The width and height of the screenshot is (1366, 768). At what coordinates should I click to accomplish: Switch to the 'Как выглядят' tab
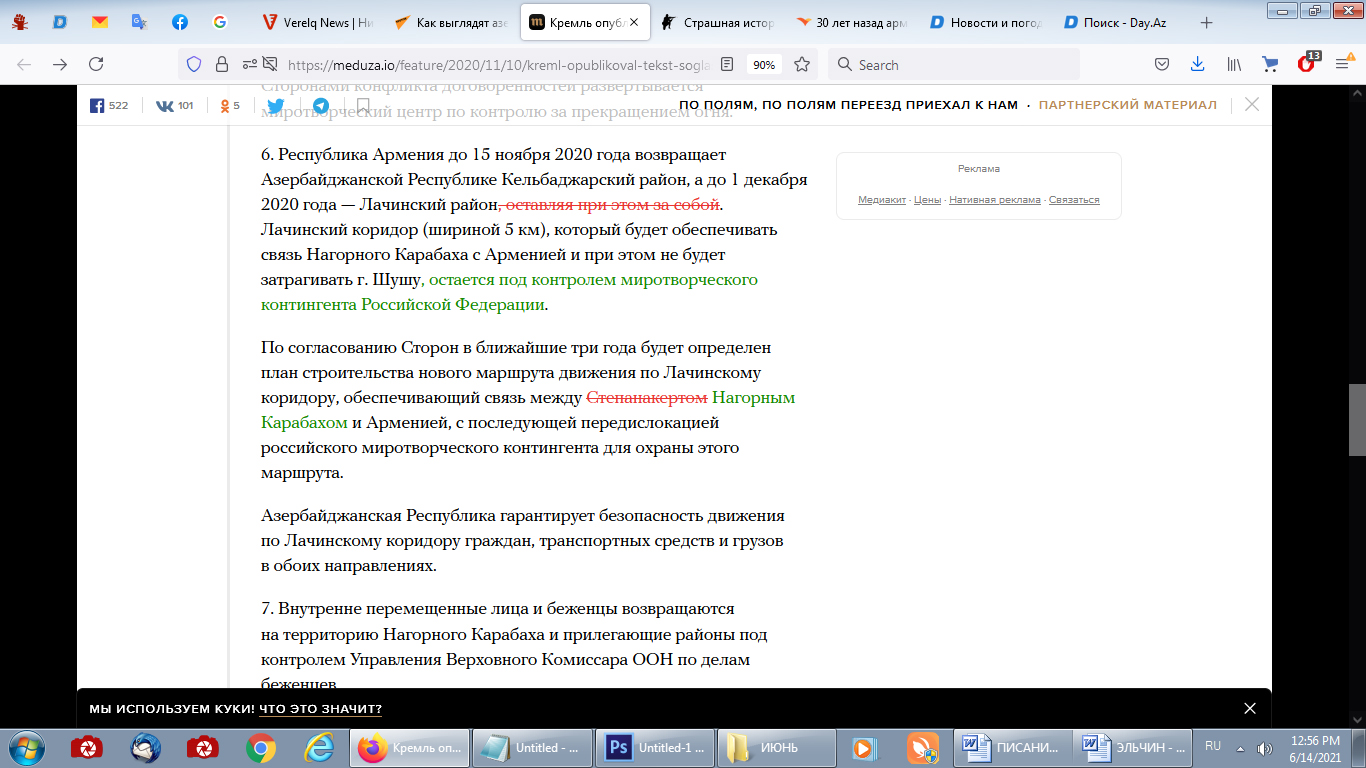click(x=451, y=22)
